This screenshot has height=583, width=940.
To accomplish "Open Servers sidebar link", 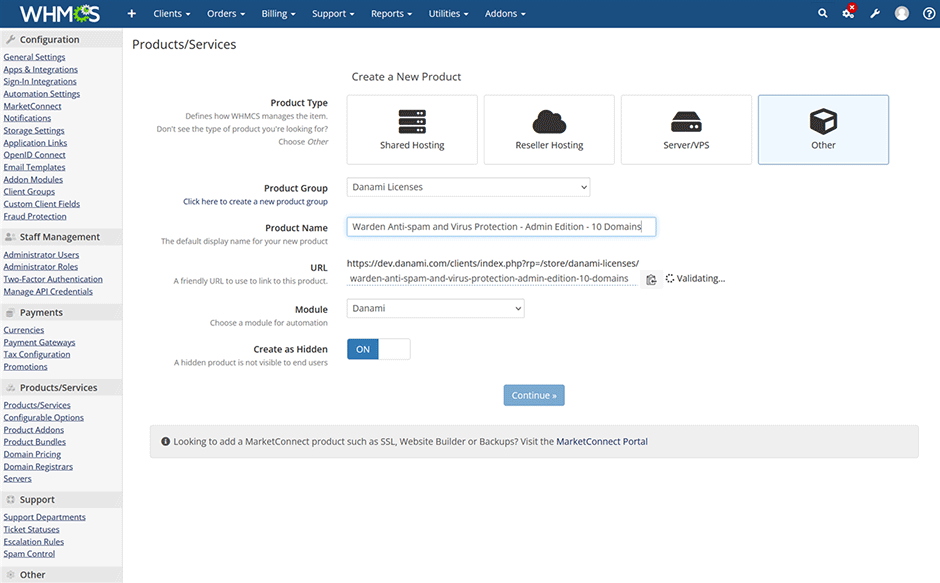I will 17,479.
